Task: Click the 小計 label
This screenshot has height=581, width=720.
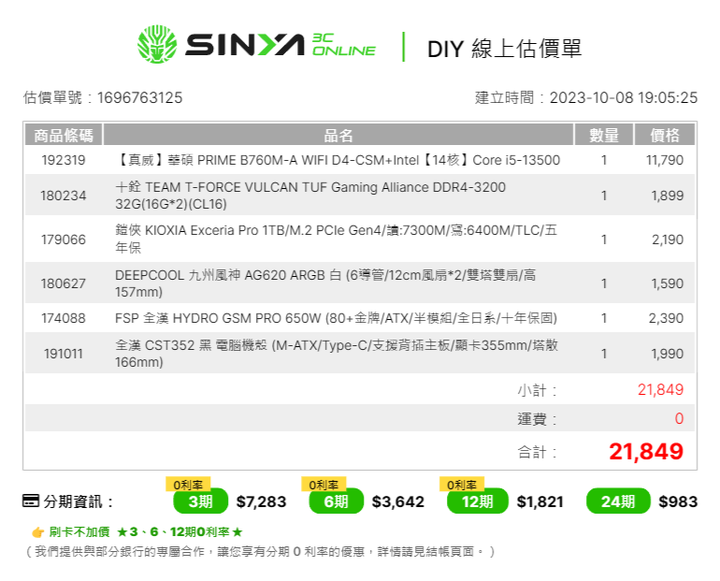Action: point(537,390)
